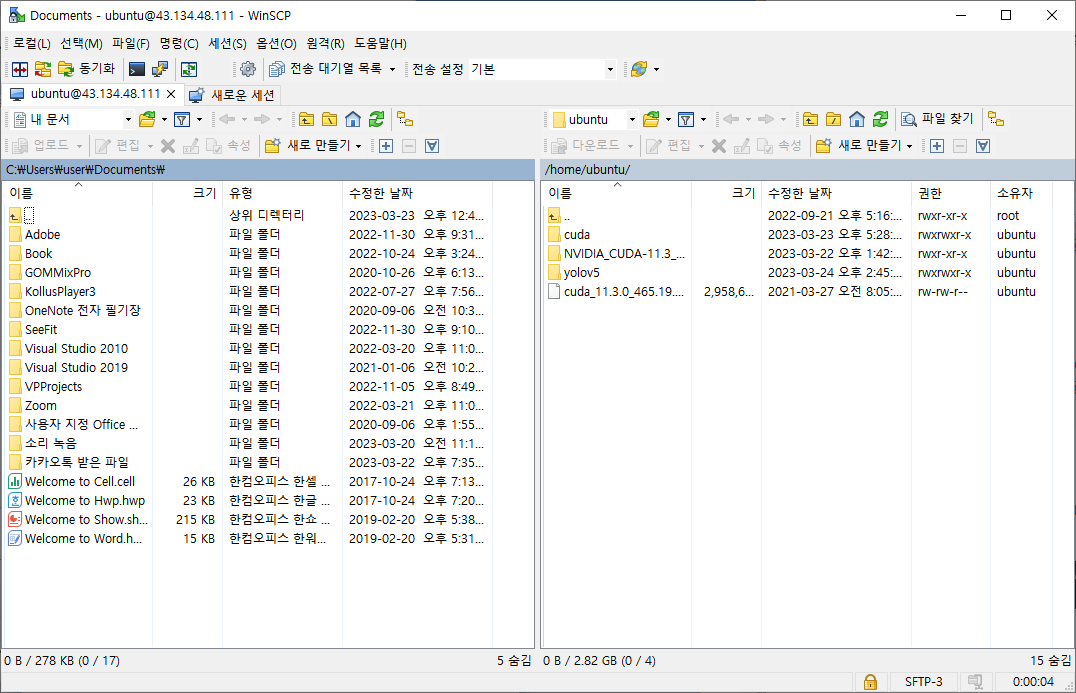Image resolution: width=1076 pixels, height=693 pixels.
Task: Open the 선택(M) menu
Action: tap(81, 43)
